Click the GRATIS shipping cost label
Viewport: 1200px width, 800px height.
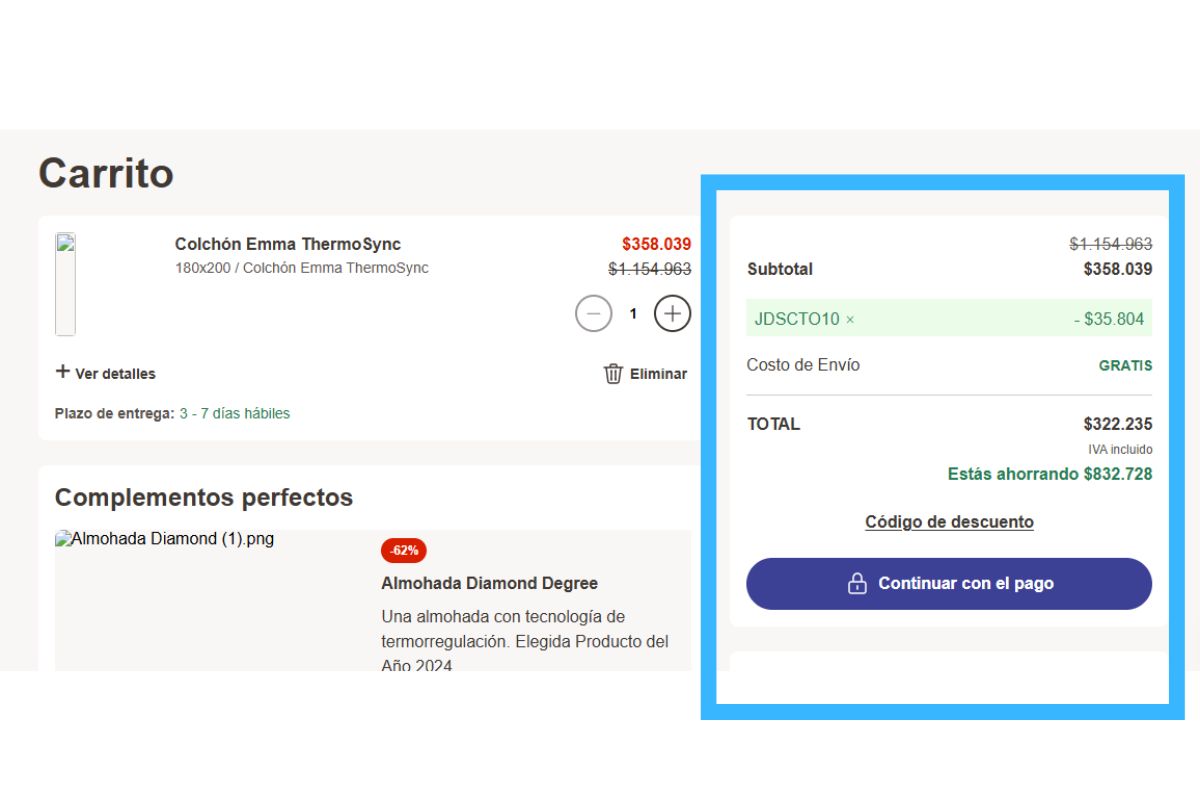pyautogui.click(x=1125, y=366)
